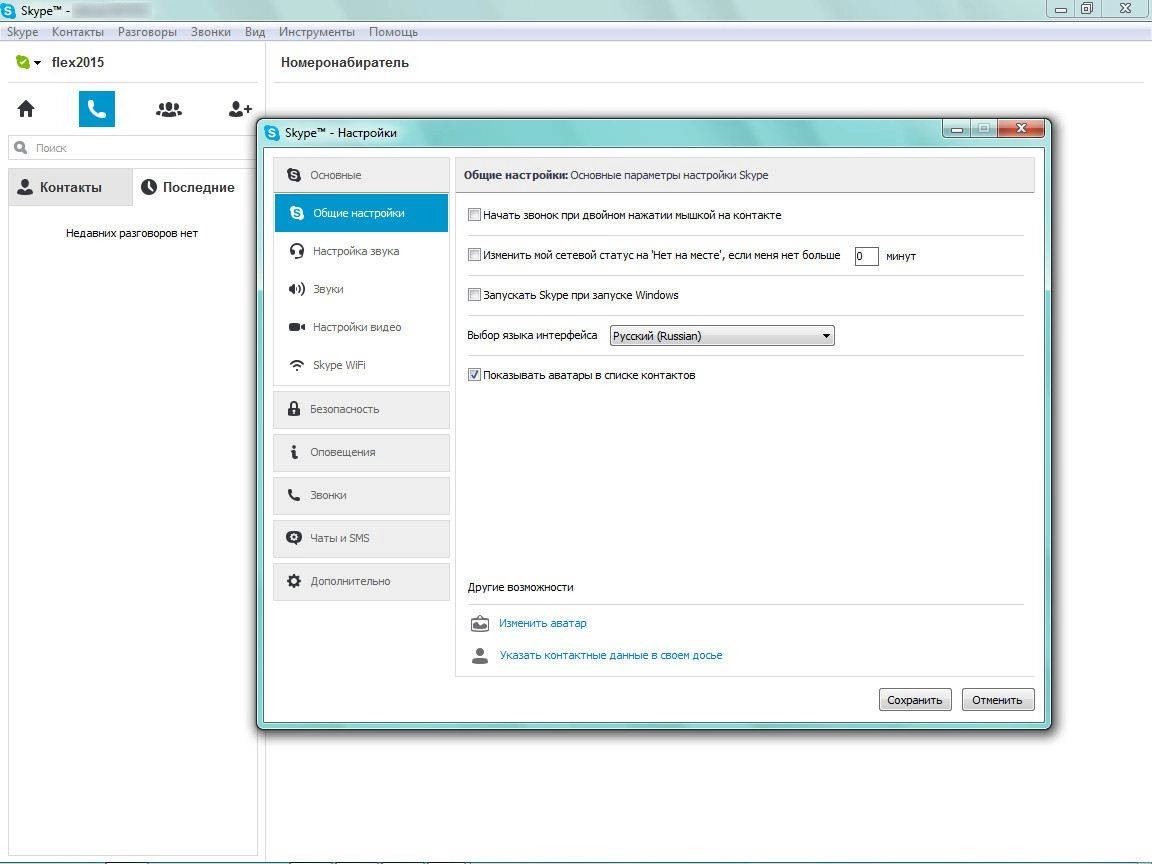Expand the Чаты и SMS section
Image resolution: width=1152 pixels, height=864 pixels.
(x=361, y=538)
